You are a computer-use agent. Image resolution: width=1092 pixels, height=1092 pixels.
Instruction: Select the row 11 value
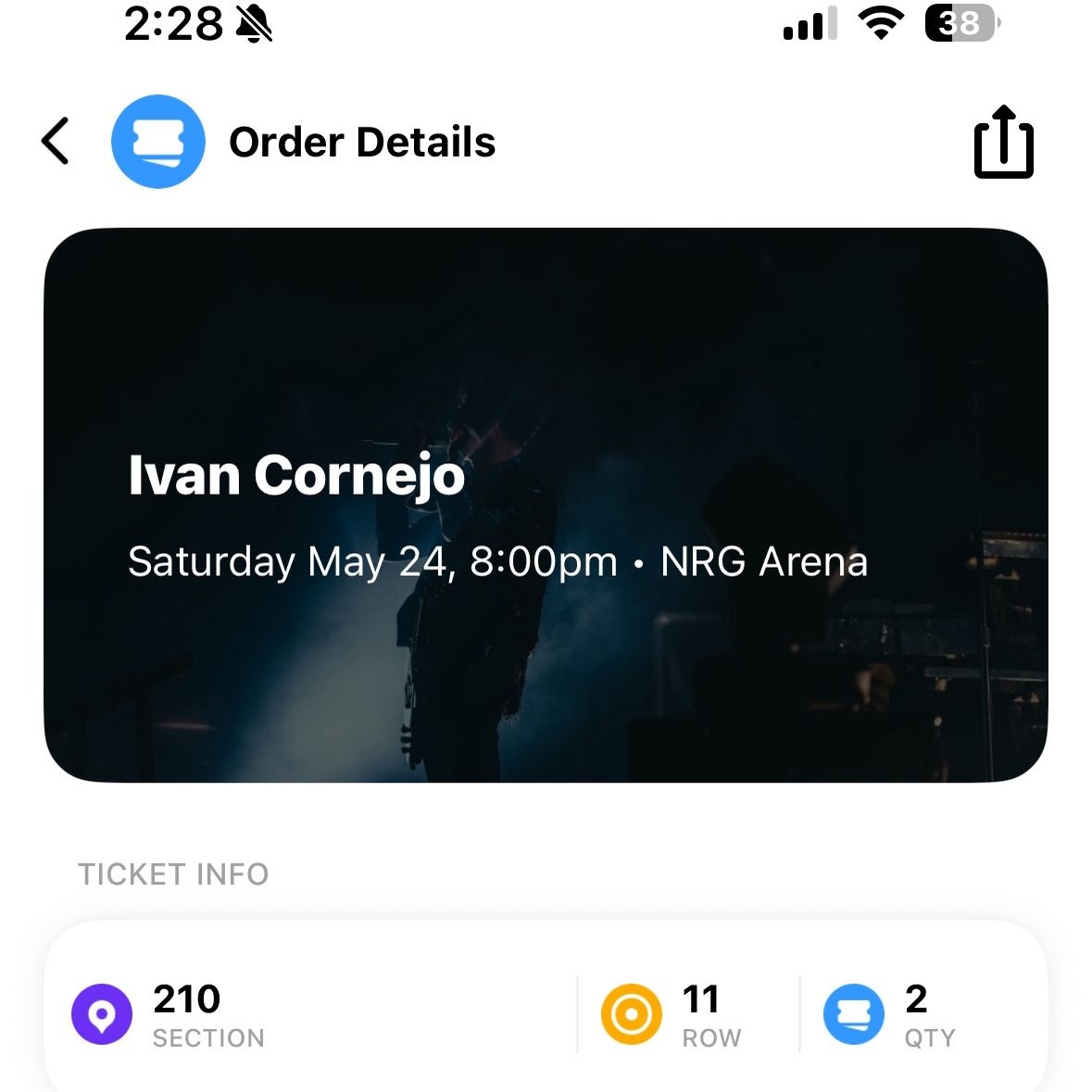[700, 998]
